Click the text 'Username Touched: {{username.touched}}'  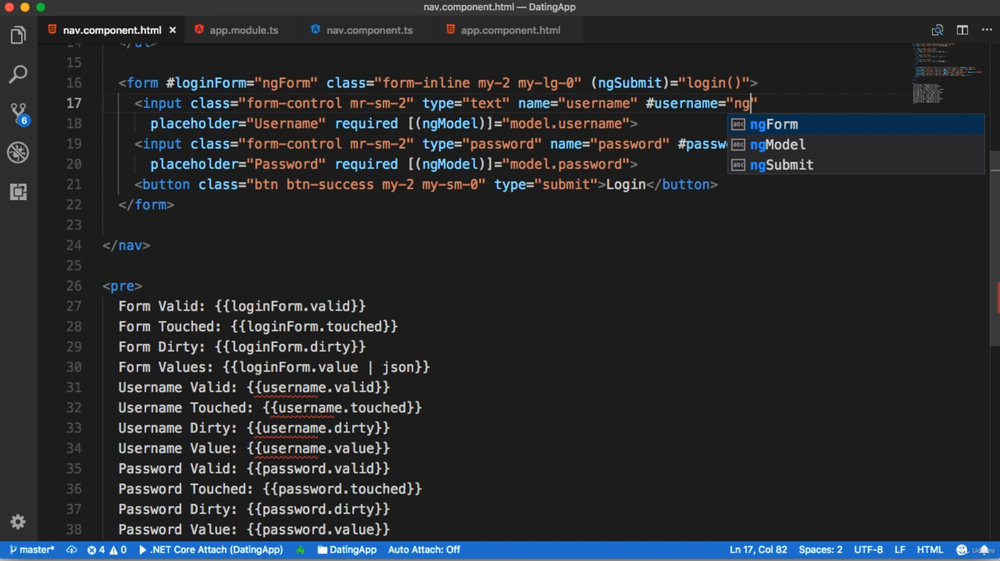pyautogui.click(x=270, y=407)
